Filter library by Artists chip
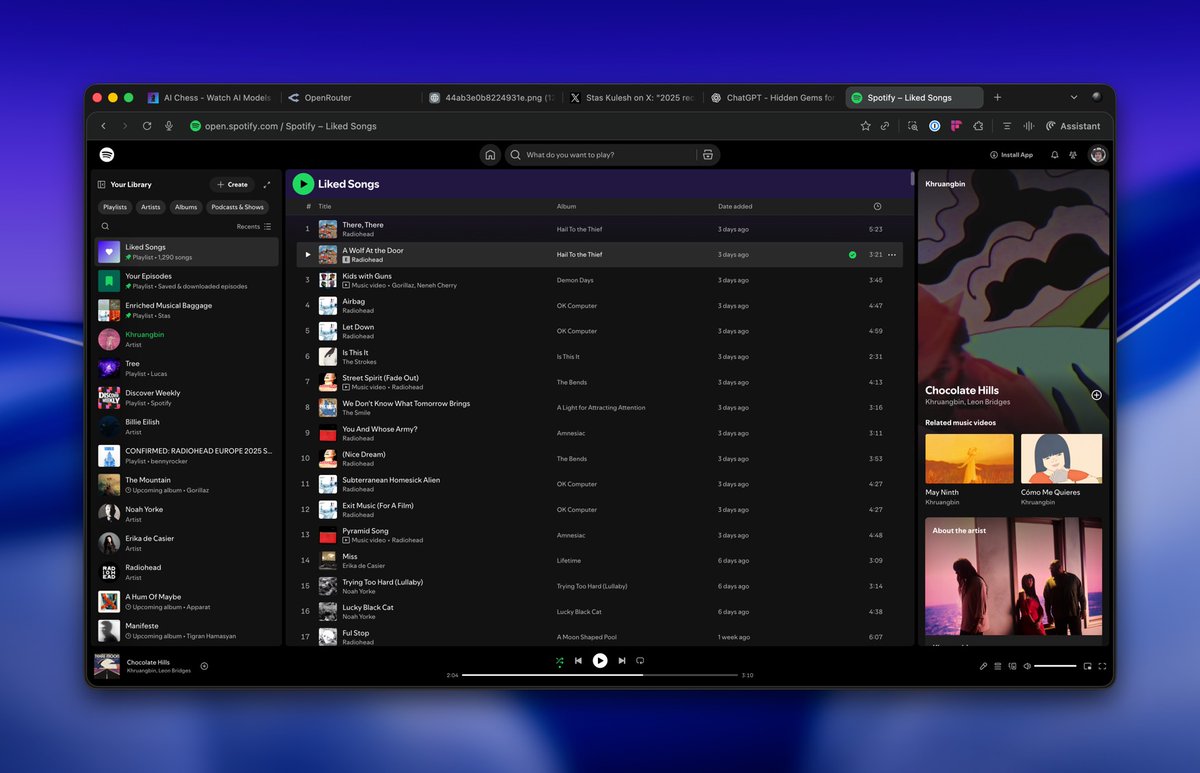Image resolution: width=1200 pixels, height=773 pixels. tap(150, 207)
